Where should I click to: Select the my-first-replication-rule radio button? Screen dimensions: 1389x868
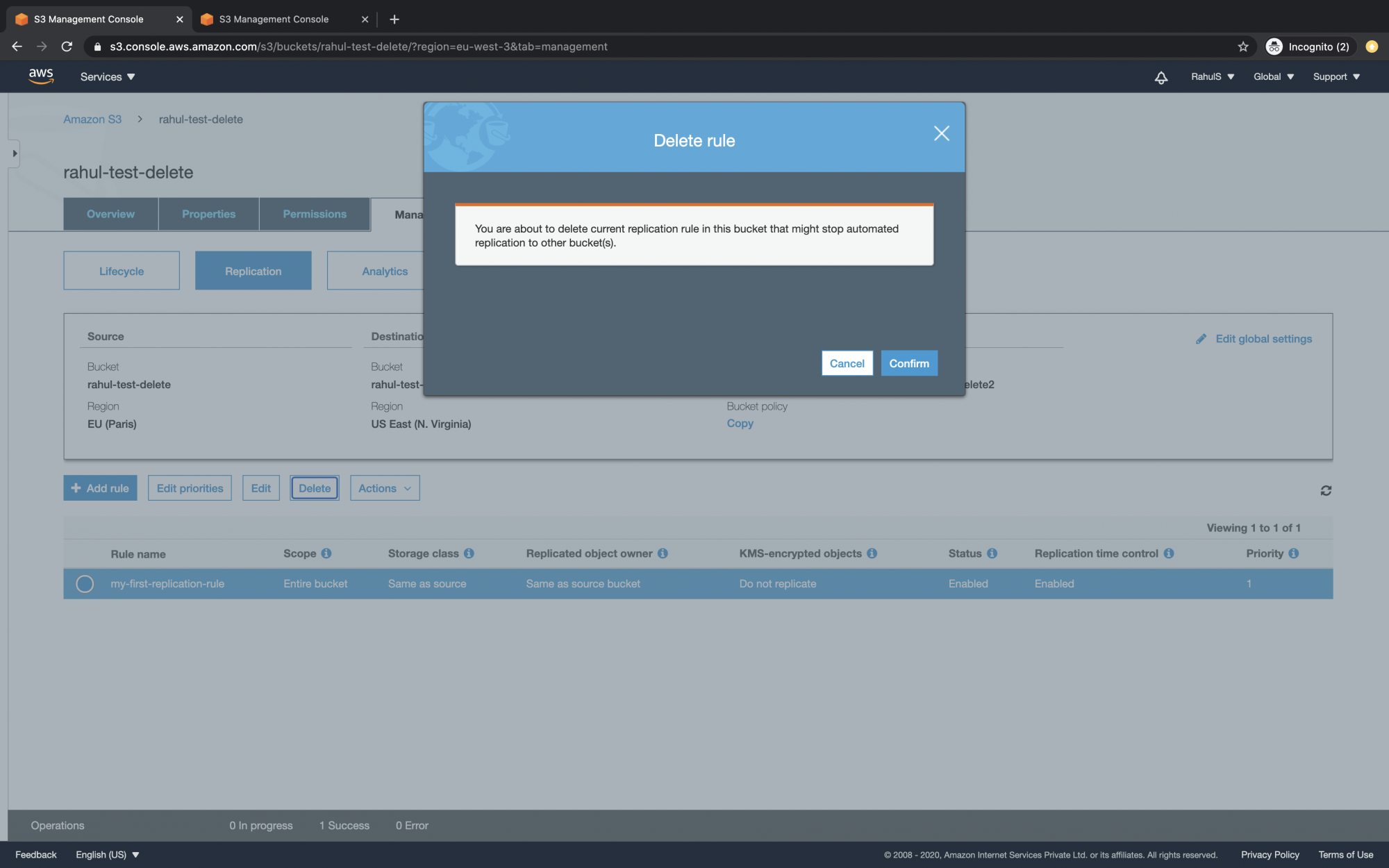(85, 584)
